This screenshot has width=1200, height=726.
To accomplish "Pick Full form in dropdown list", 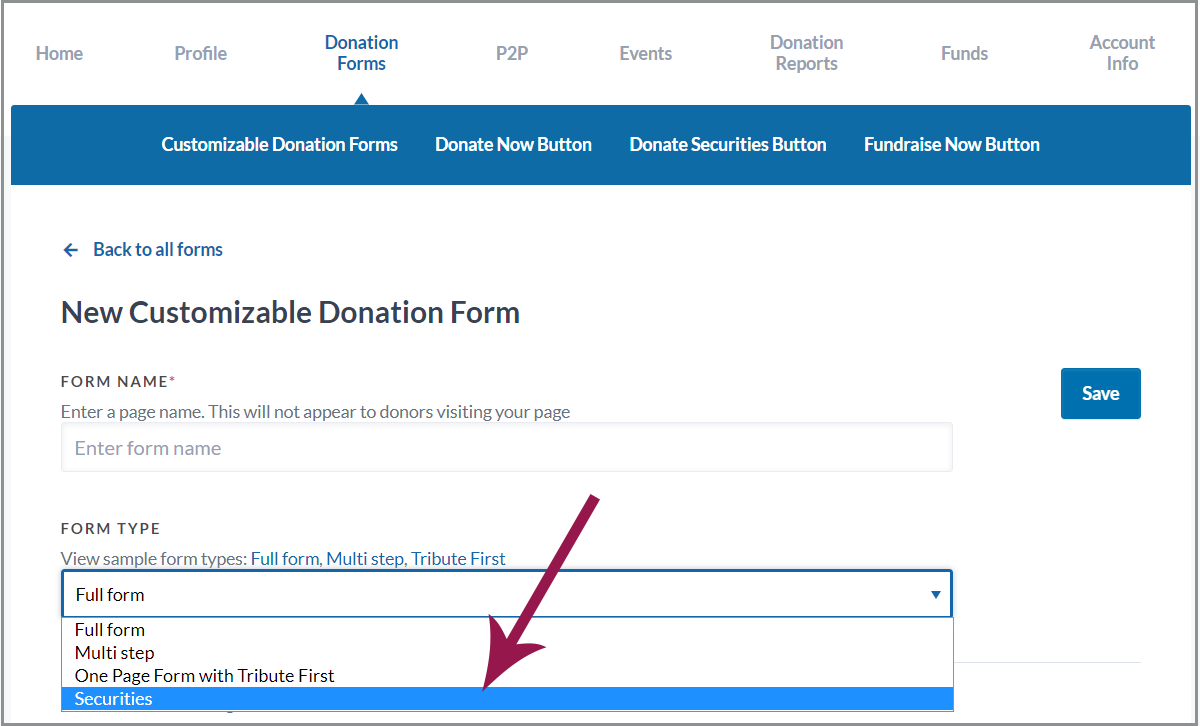I will [x=110, y=630].
